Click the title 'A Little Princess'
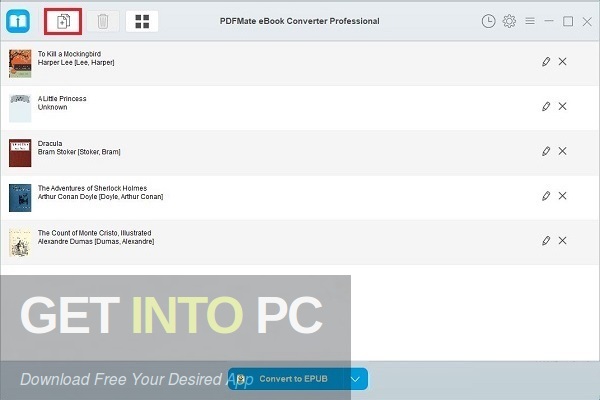 point(62,99)
